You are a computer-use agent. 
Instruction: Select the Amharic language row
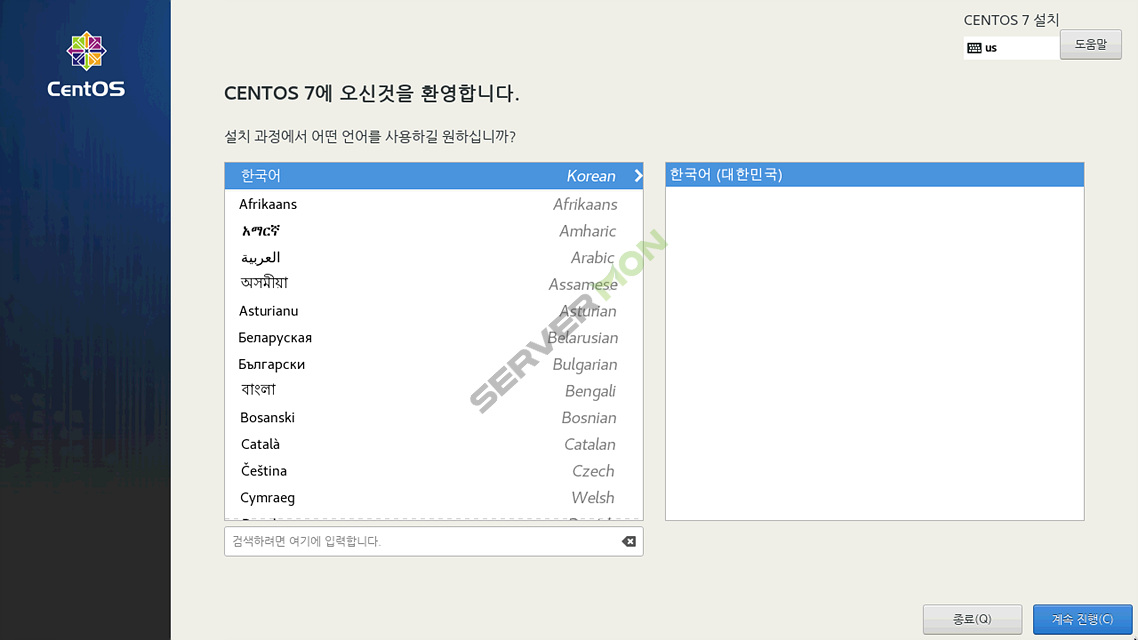pos(433,231)
